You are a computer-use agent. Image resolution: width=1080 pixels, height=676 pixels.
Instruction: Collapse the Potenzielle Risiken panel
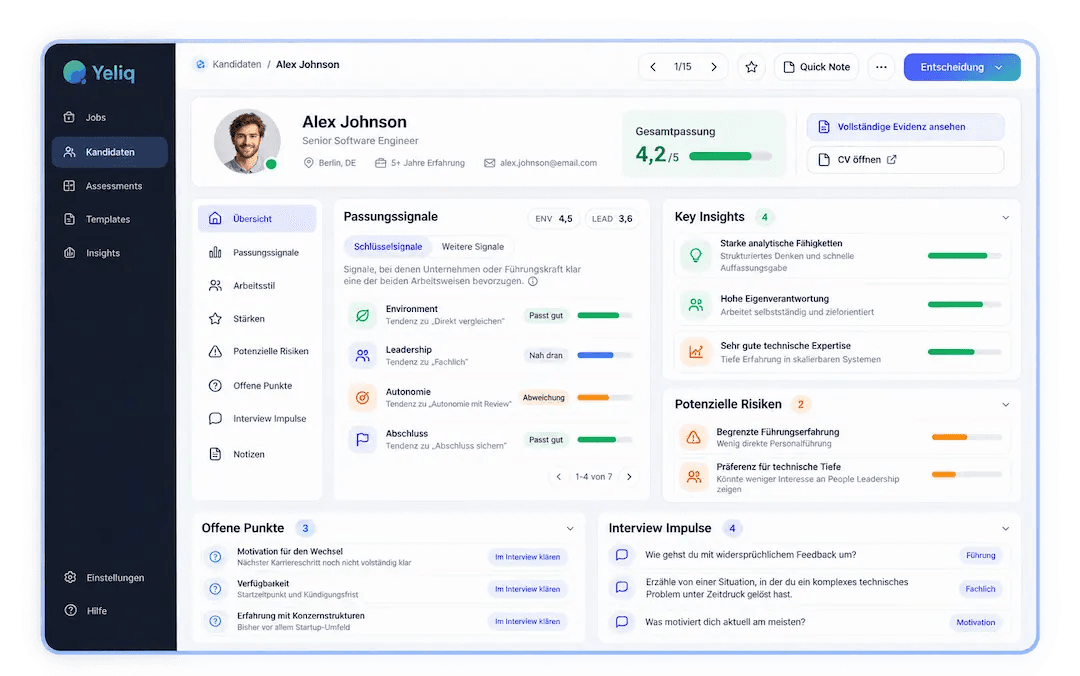point(1005,404)
